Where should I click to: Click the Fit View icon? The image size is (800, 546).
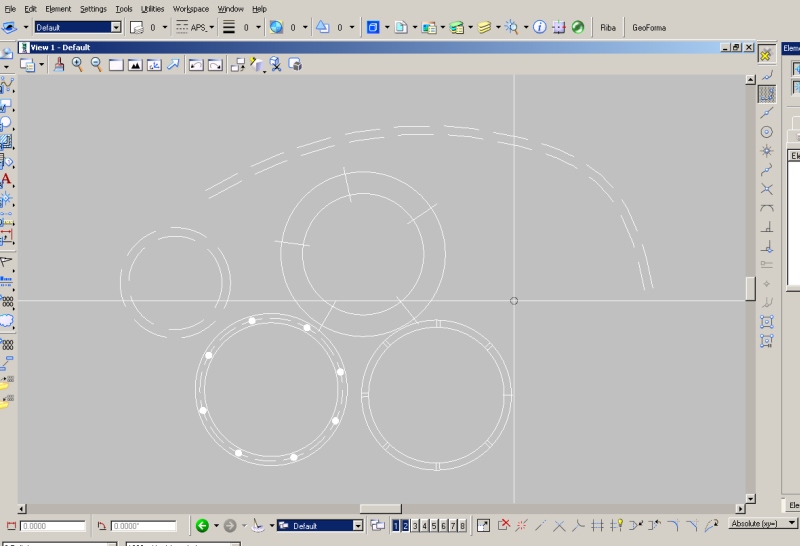pos(135,65)
